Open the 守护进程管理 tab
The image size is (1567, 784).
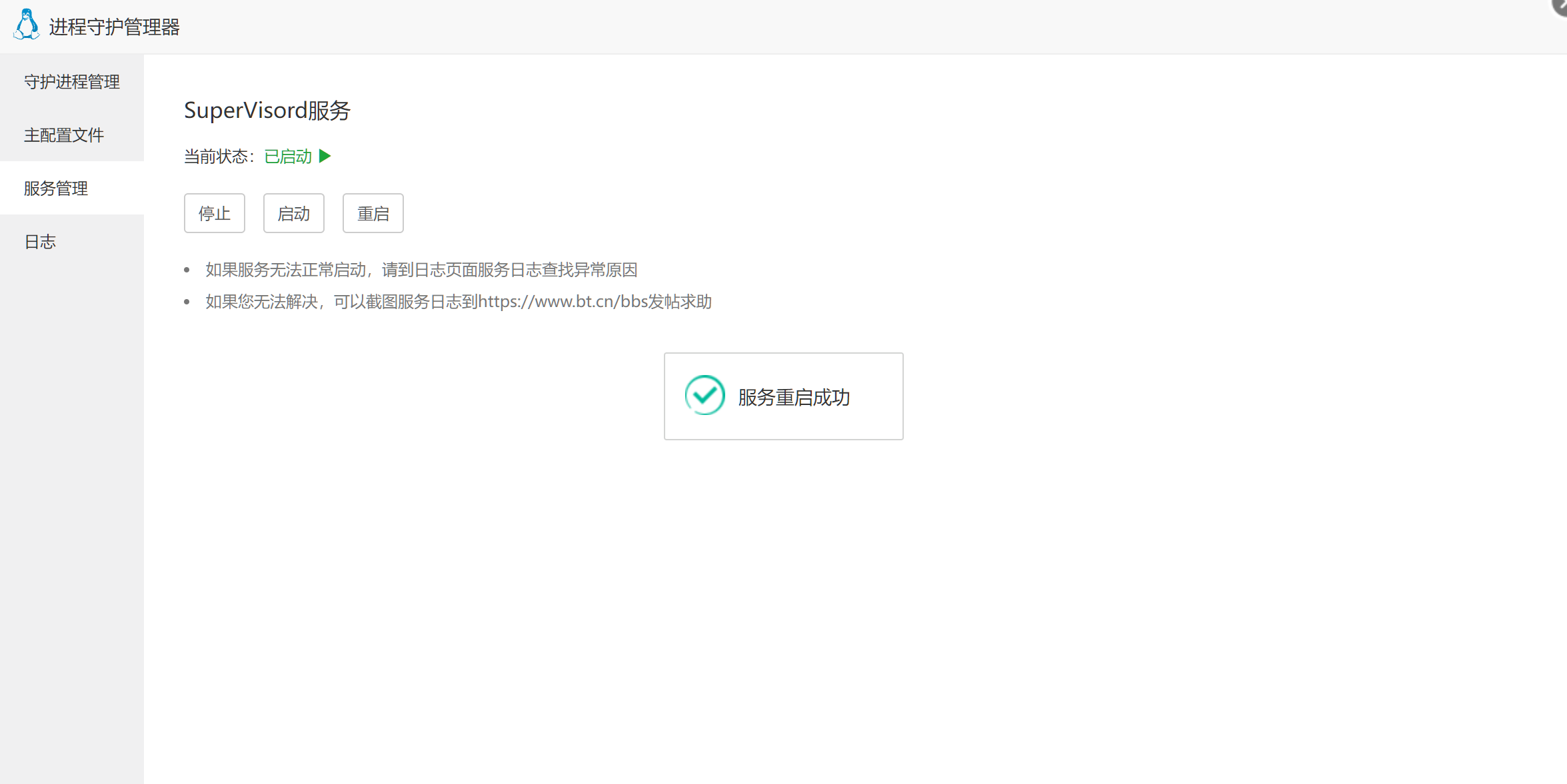tap(72, 81)
